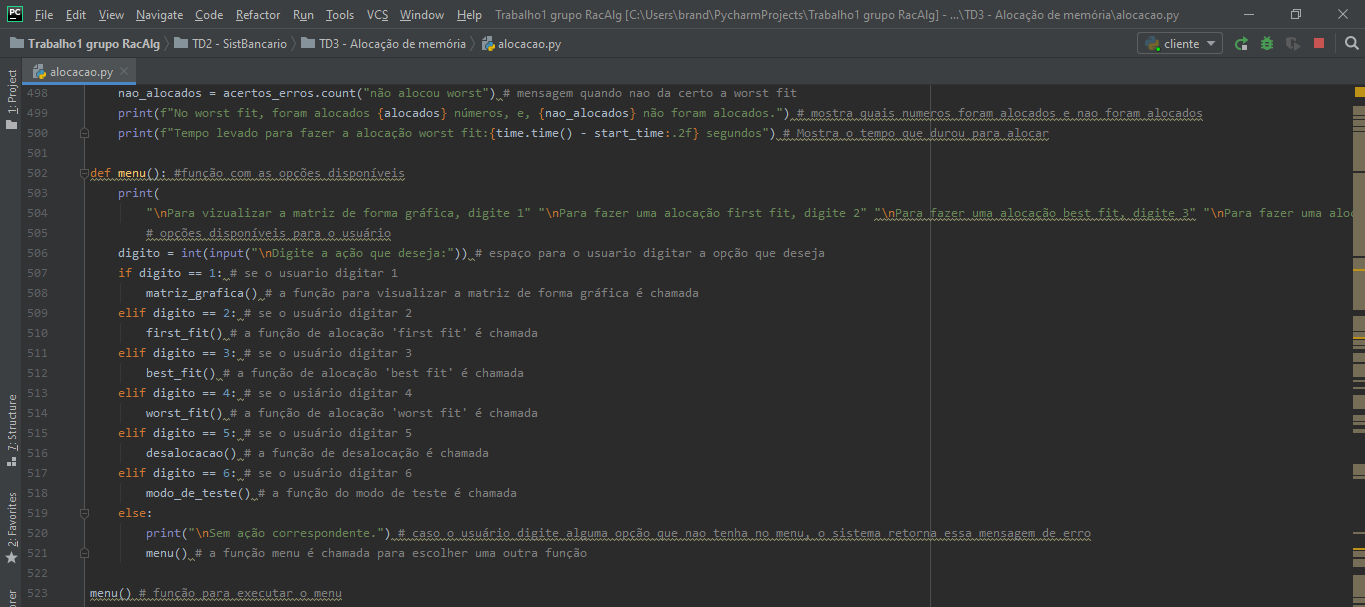Screen dimensions: 1365x607
Task: Click the alocacao.py breadcrumb in navigation bar
Action: pos(521,44)
